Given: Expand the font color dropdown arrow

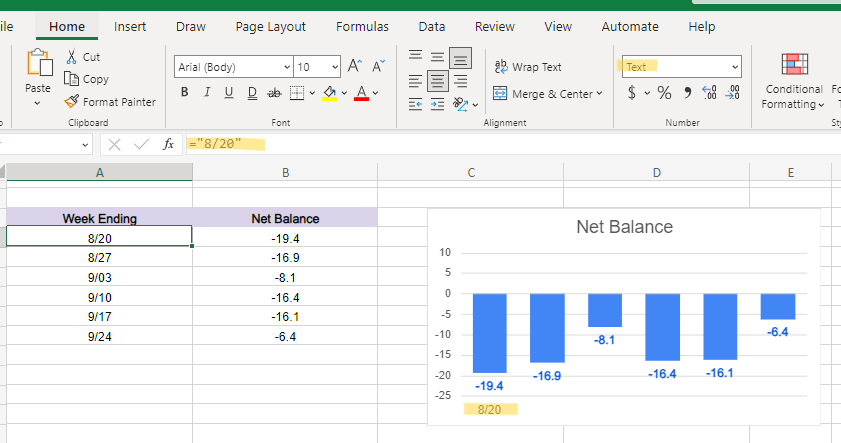Looking at the screenshot, I should (x=375, y=93).
